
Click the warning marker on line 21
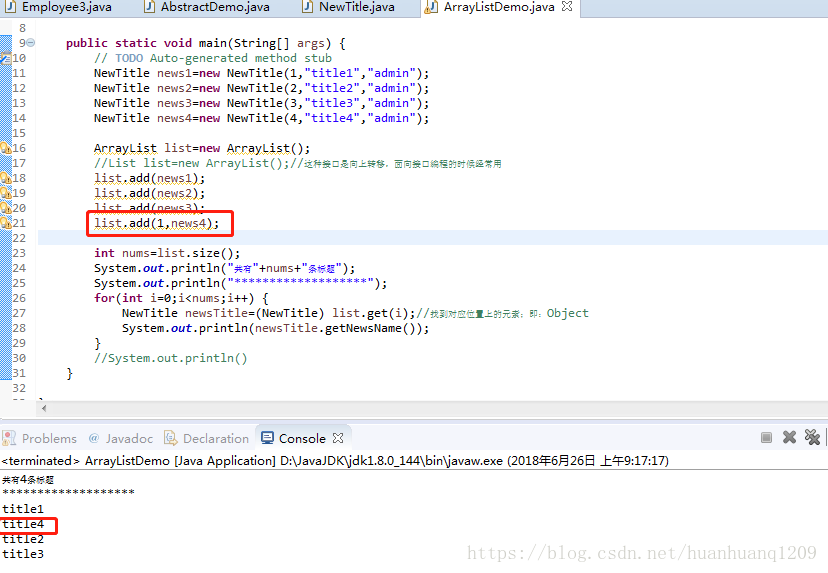point(5,223)
